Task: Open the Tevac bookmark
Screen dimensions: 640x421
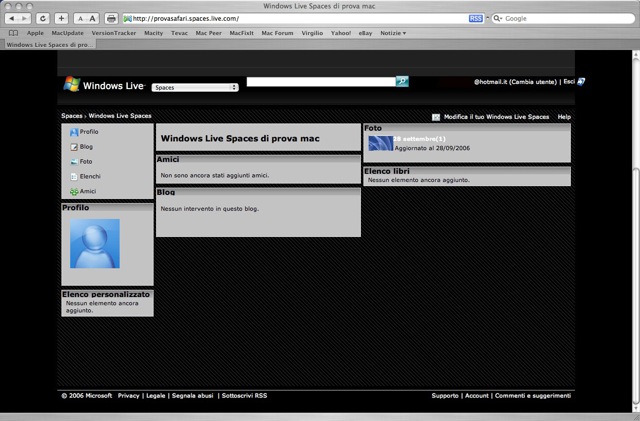Action: [179, 33]
